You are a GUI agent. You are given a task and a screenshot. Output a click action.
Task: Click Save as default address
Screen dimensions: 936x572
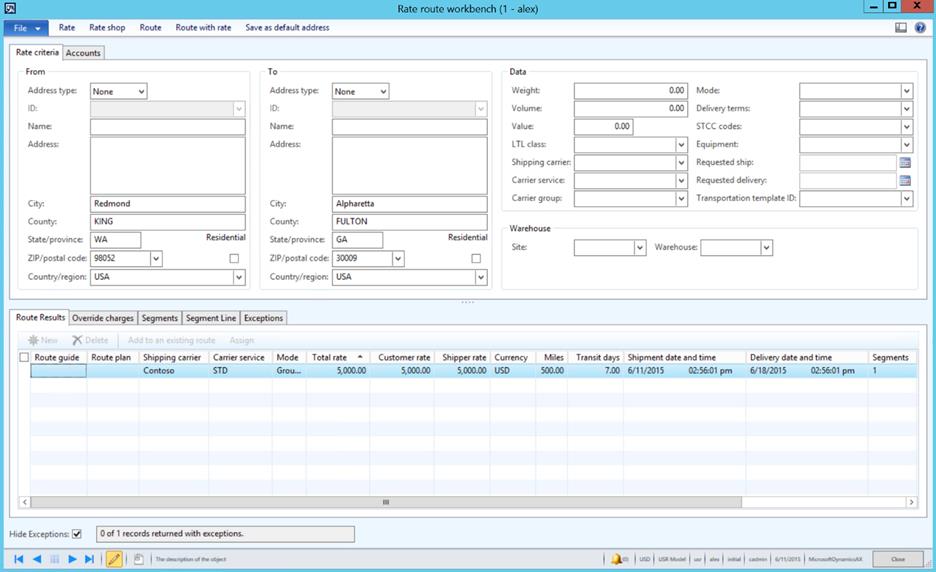(x=287, y=27)
